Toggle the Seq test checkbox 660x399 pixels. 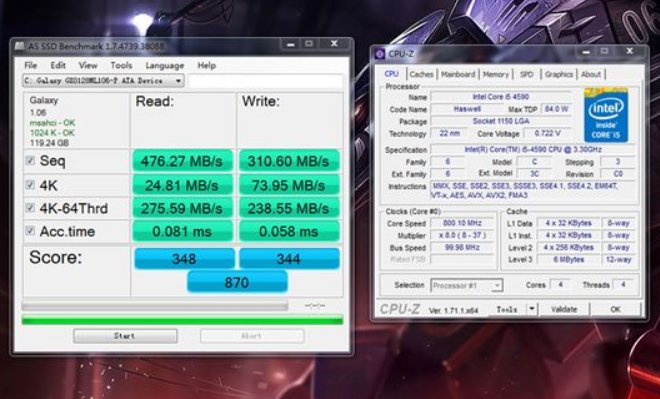point(30,160)
